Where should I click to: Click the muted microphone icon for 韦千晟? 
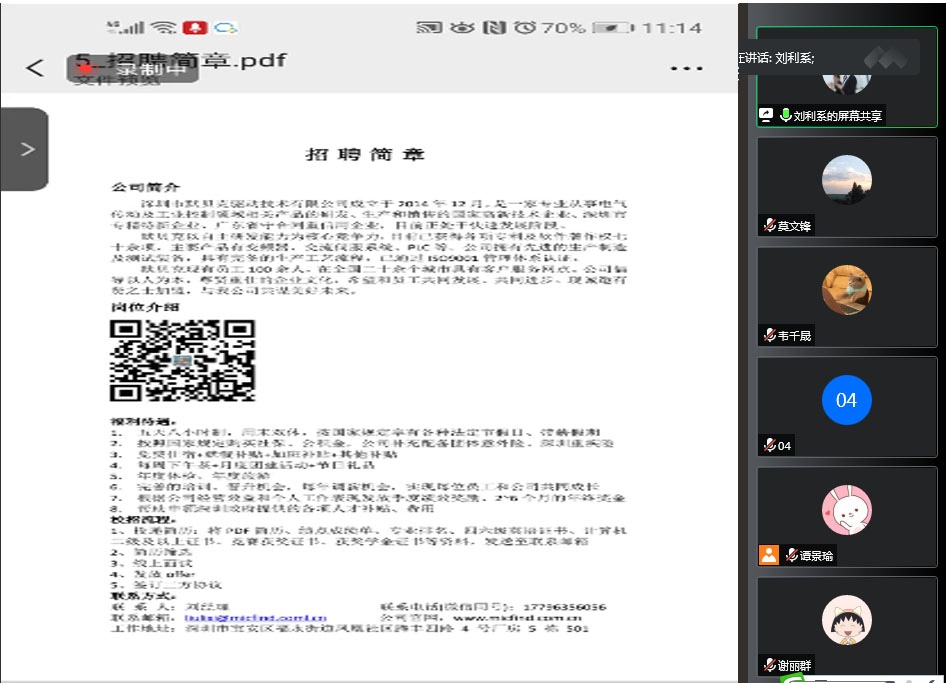pyautogui.click(x=769, y=336)
